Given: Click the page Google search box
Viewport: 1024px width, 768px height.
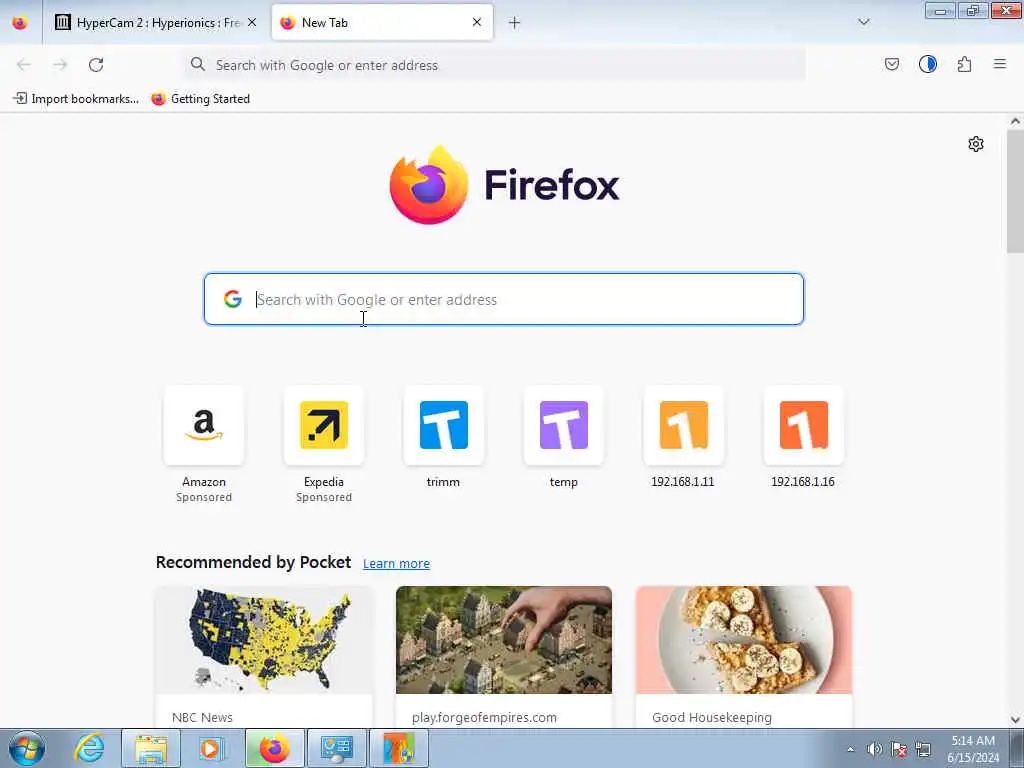Looking at the screenshot, I should click(504, 299).
